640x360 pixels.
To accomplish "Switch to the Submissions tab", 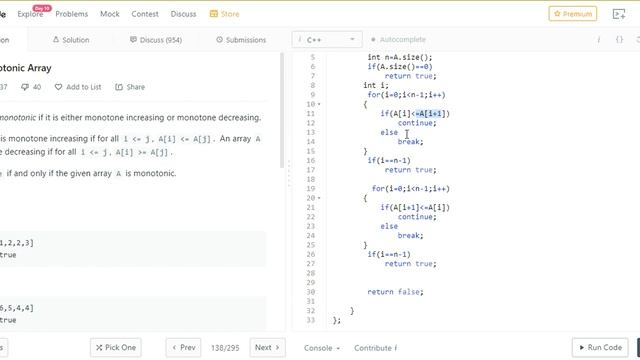I will [241, 40].
